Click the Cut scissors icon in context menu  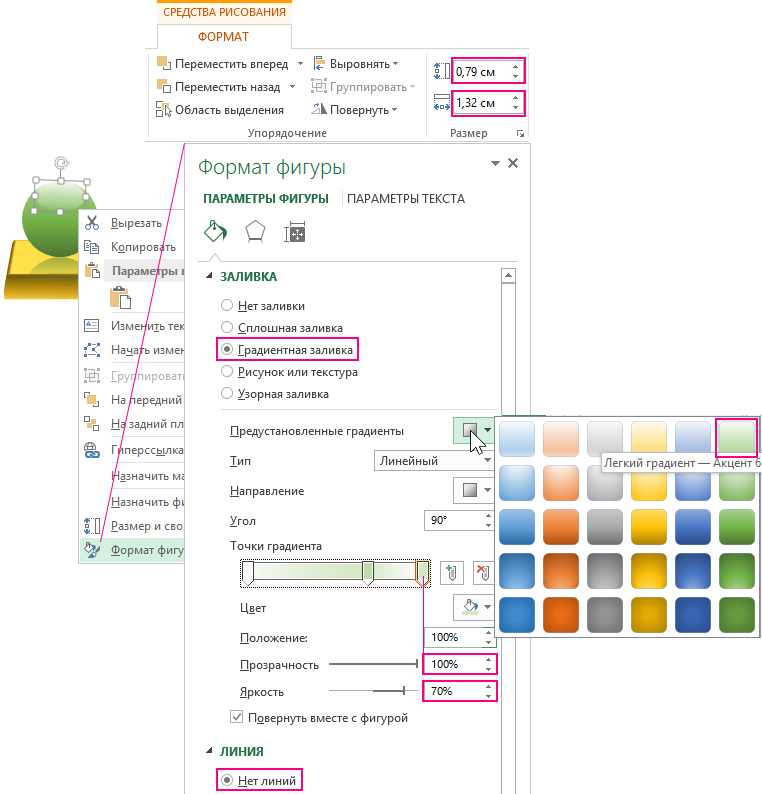coord(92,223)
